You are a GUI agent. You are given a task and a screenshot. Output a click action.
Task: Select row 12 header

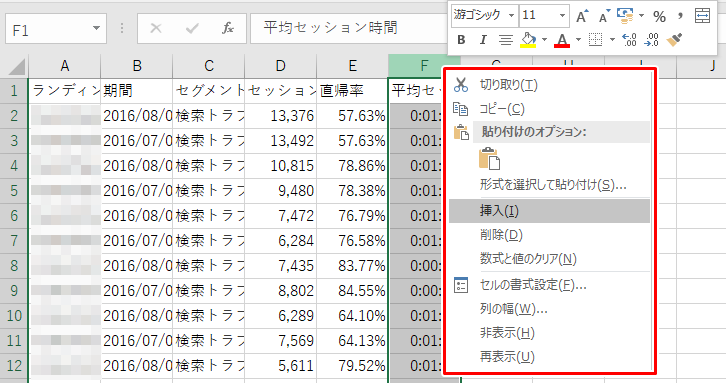click(14, 365)
